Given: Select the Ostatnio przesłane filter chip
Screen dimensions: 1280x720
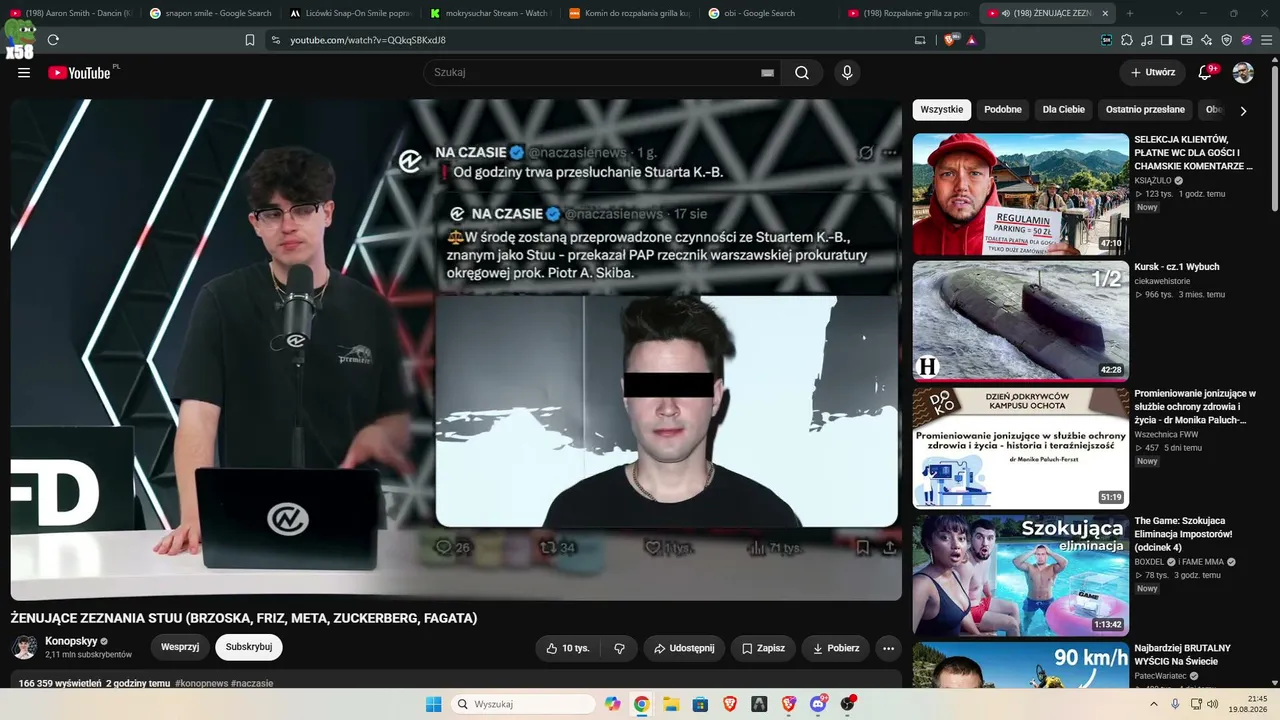Looking at the screenshot, I should click(x=1145, y=110).
